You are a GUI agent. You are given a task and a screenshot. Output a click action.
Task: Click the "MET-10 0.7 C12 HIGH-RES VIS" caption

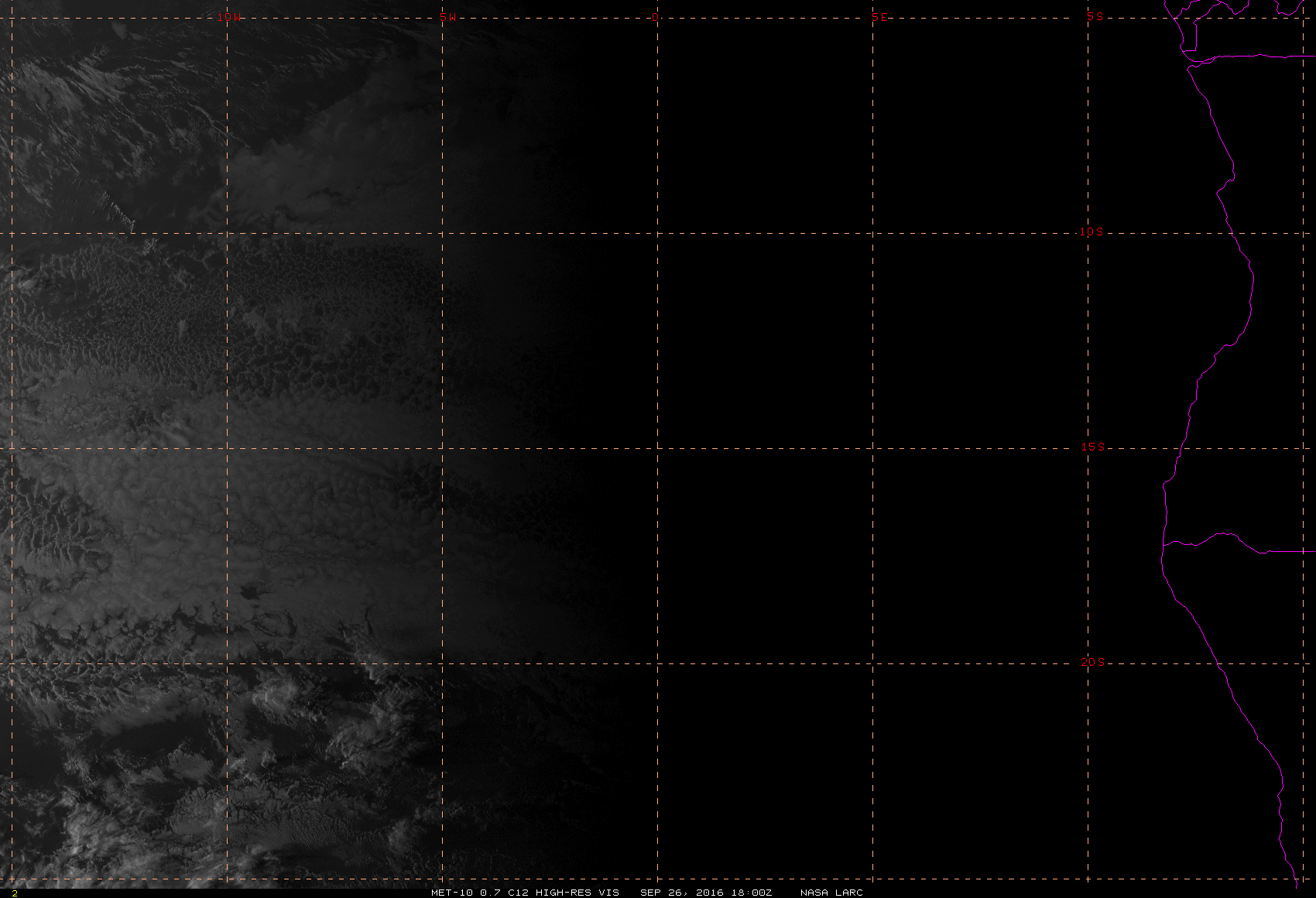coord(525,893)
